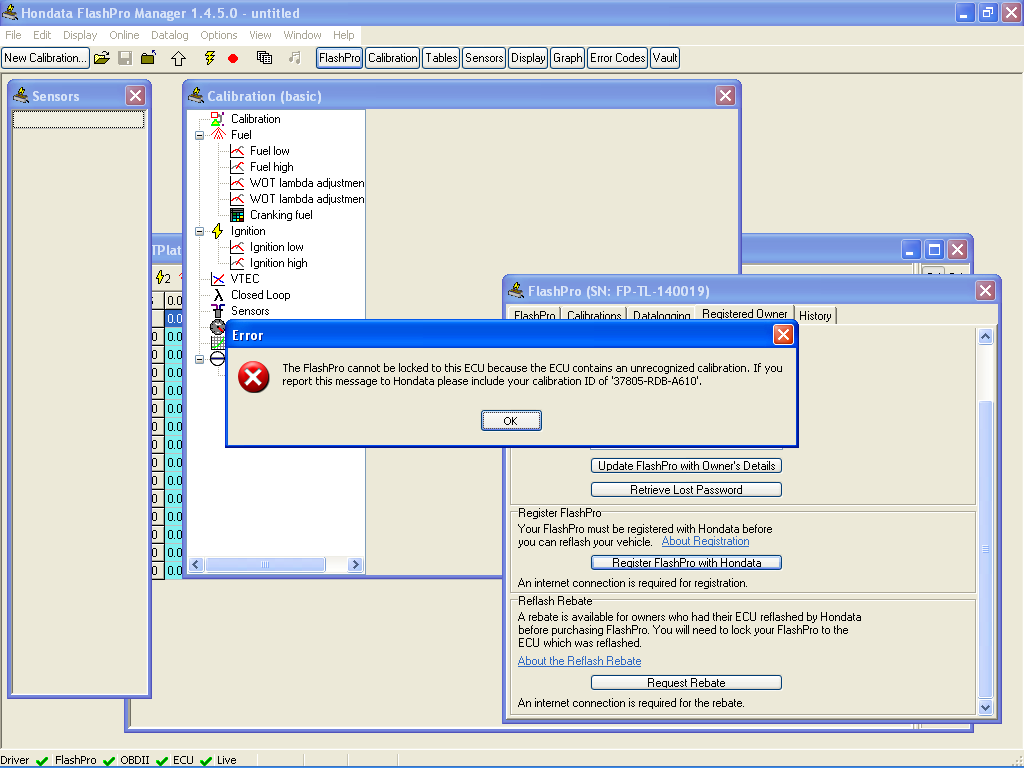Switch to the History tab
1024x768 pixels.
coord(815,315)
